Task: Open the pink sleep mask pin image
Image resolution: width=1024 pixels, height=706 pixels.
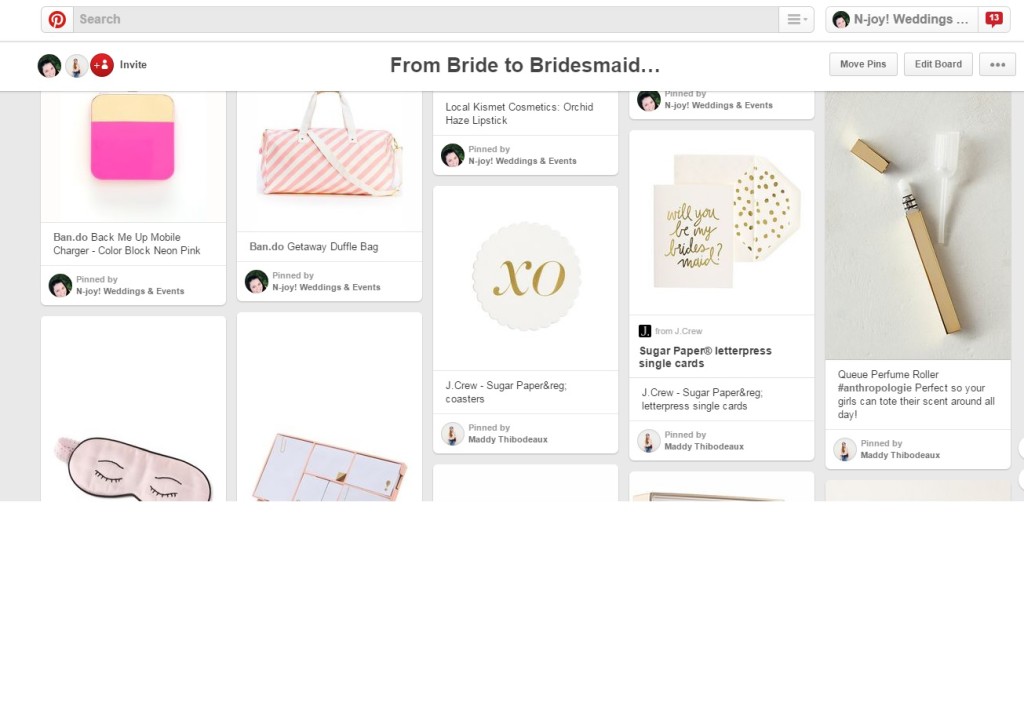Action: (x=133, y=409)
